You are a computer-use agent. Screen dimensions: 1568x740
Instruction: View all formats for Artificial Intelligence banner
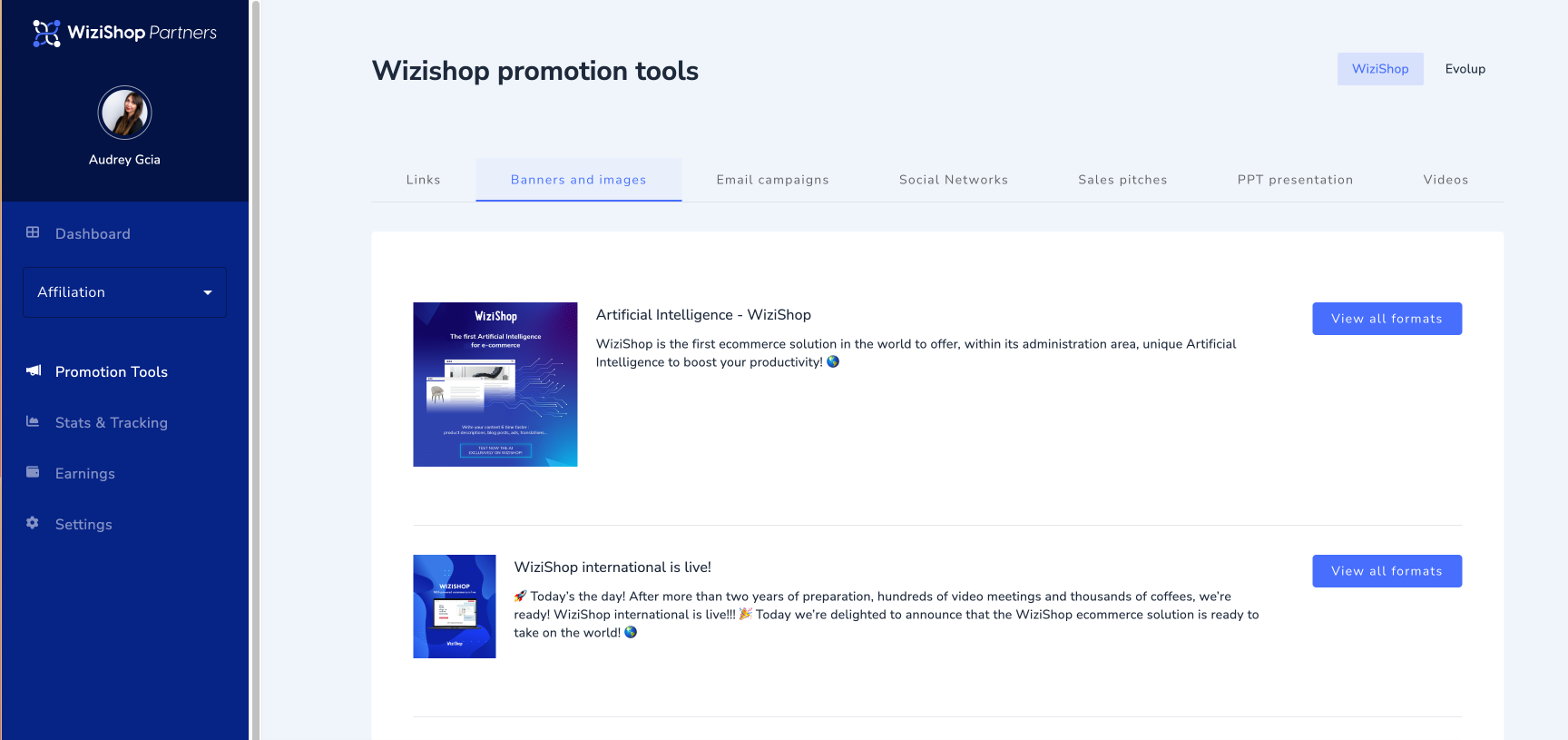pyautogui.click(x=1387, y=319)
